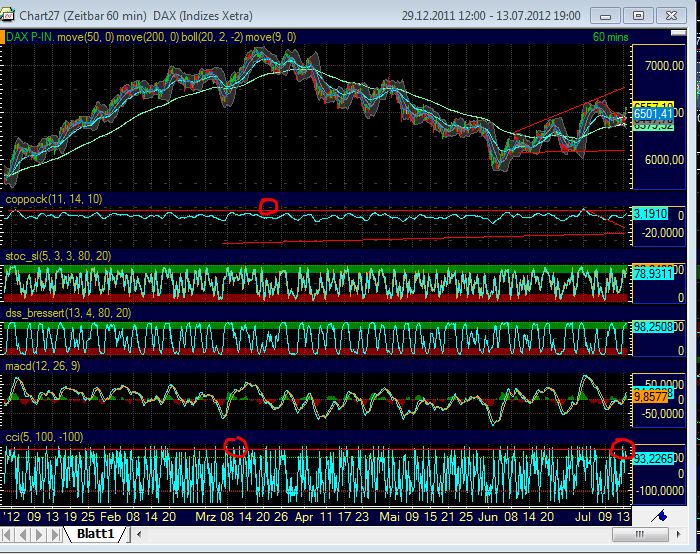
Task: Select the DAX P-IN. price series label
Action: pyautogui.click(x=30, y=37)
